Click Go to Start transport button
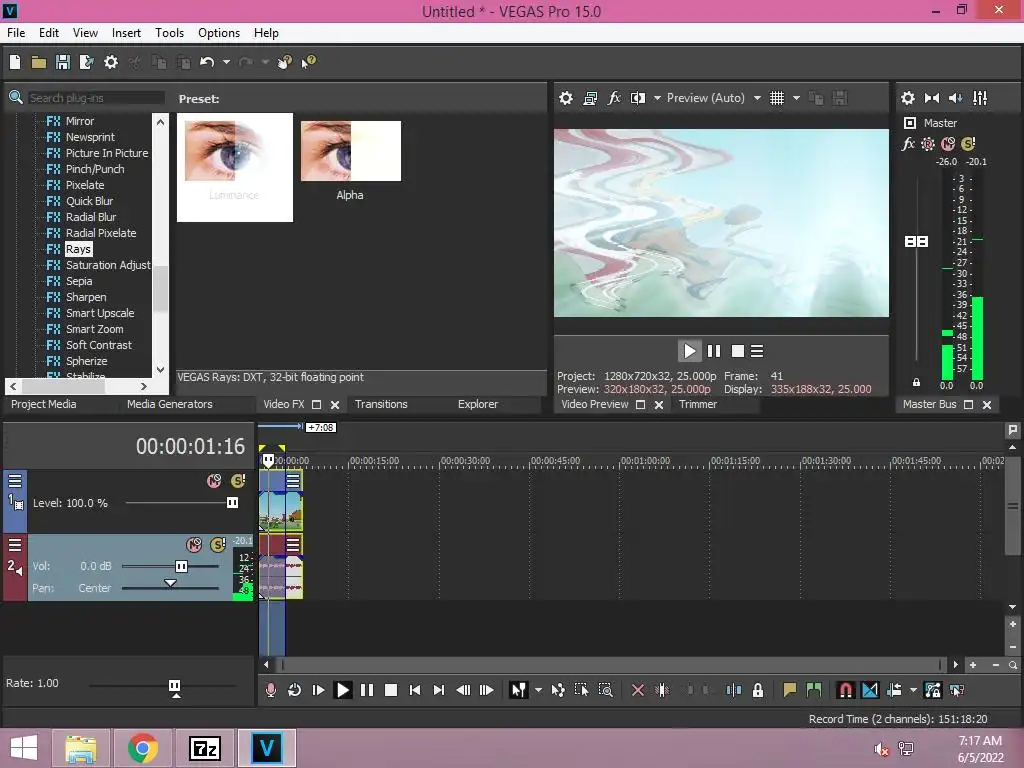Screen dimensions: 1024x768 tap(415, 690)
